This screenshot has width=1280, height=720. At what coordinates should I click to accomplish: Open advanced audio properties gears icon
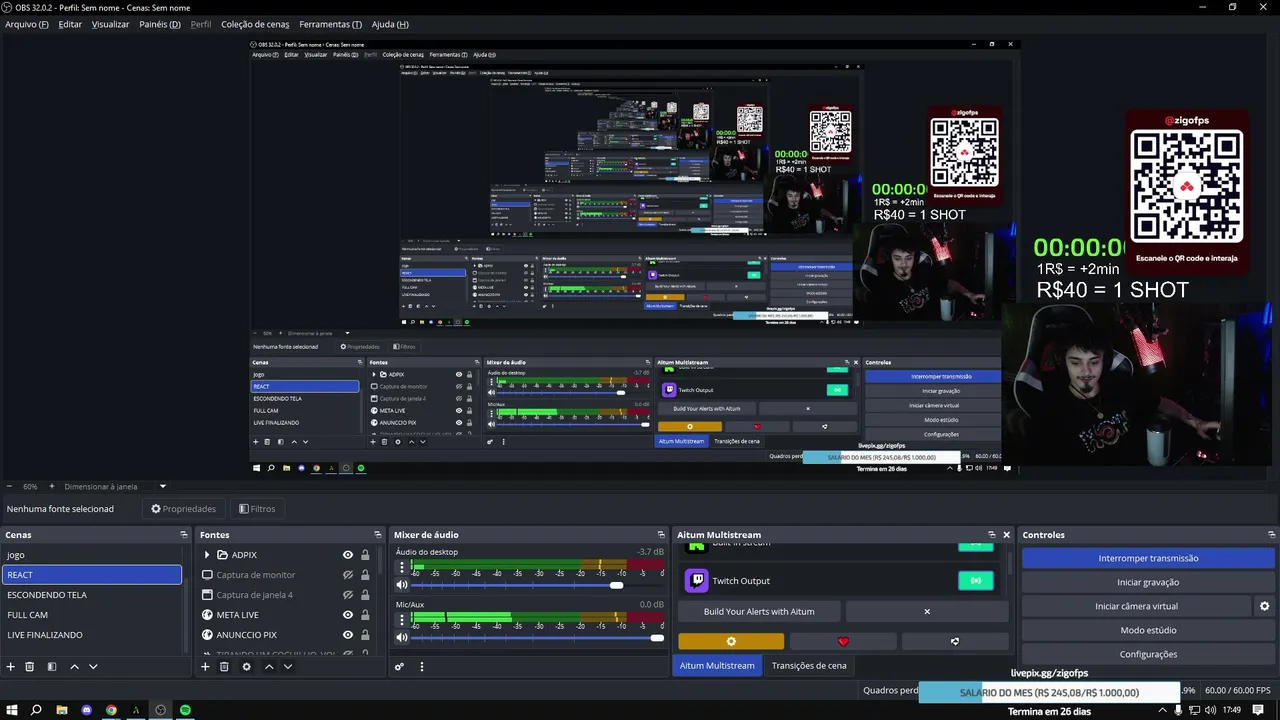399,667
